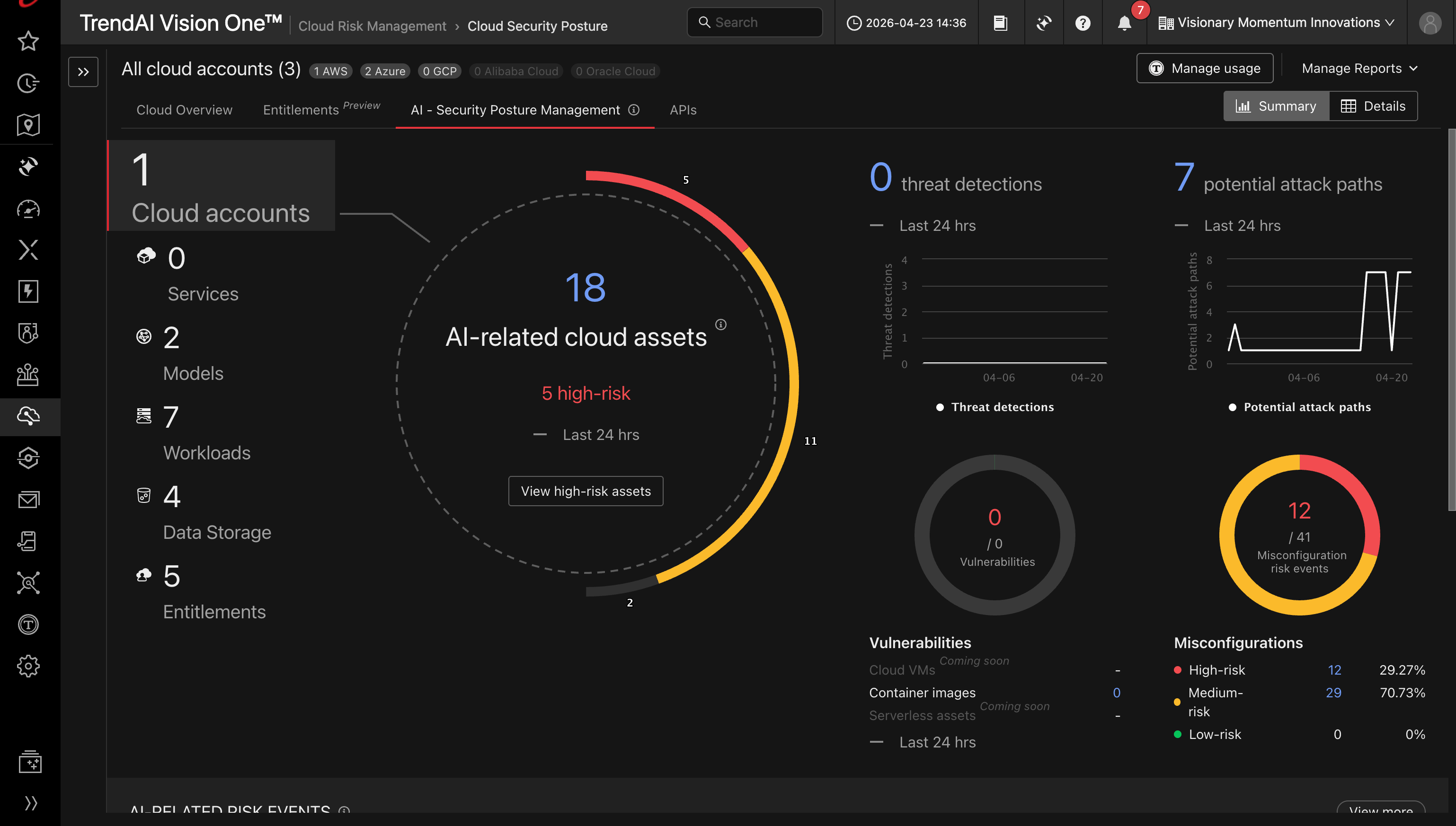Expand the side panel with double-chevron button

pos(83,71)
